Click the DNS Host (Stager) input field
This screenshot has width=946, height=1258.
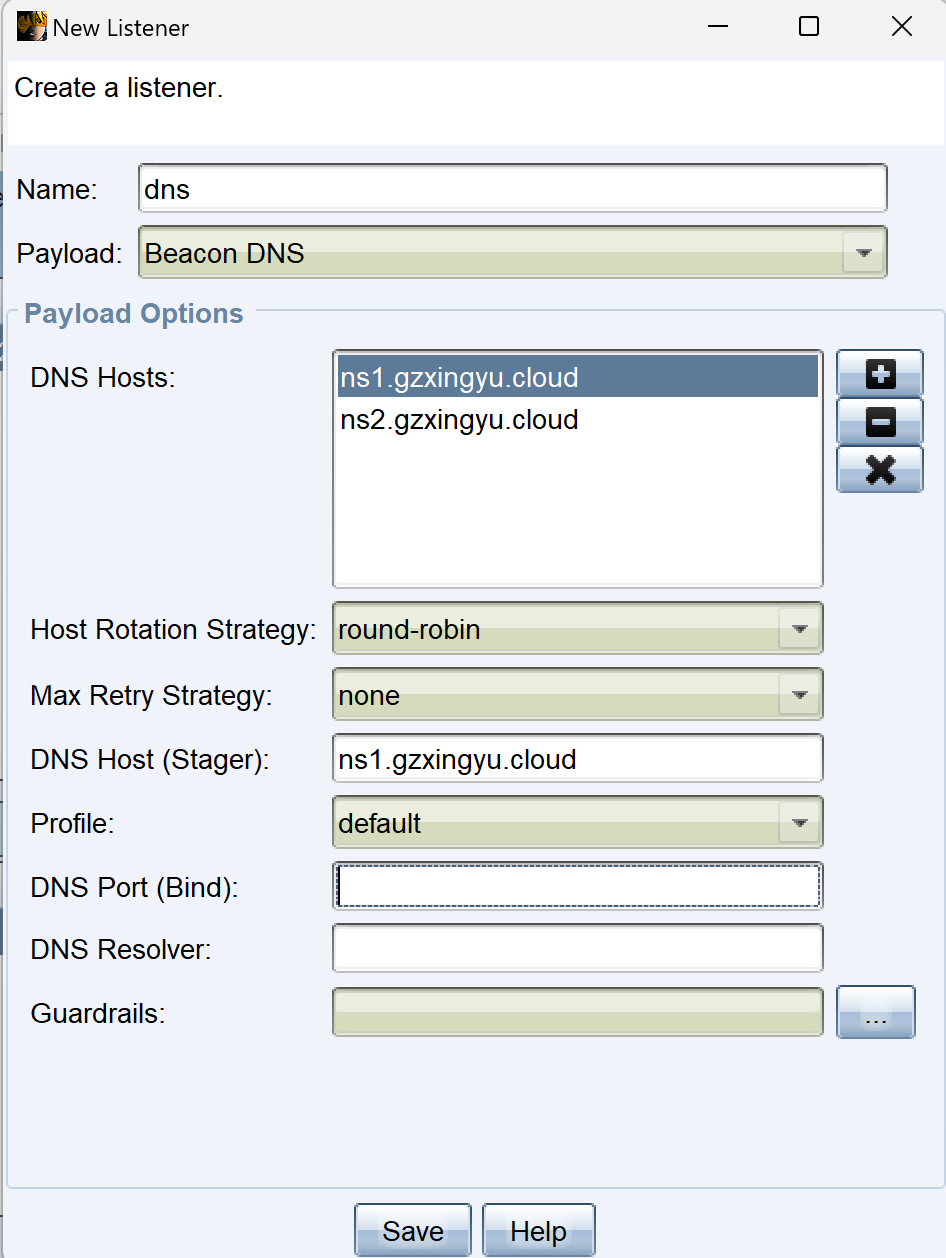pyautogui.click(x=577, y=759)
